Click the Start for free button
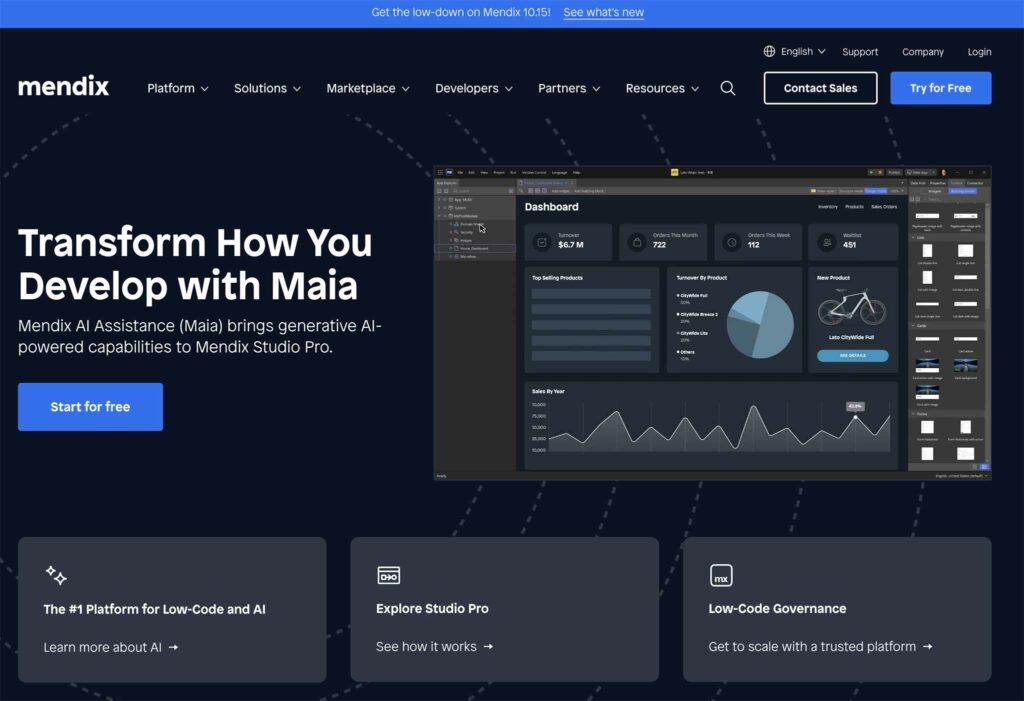Viewport: 1024px width, 701px height. pyautogui.click(x=90, y=407)
